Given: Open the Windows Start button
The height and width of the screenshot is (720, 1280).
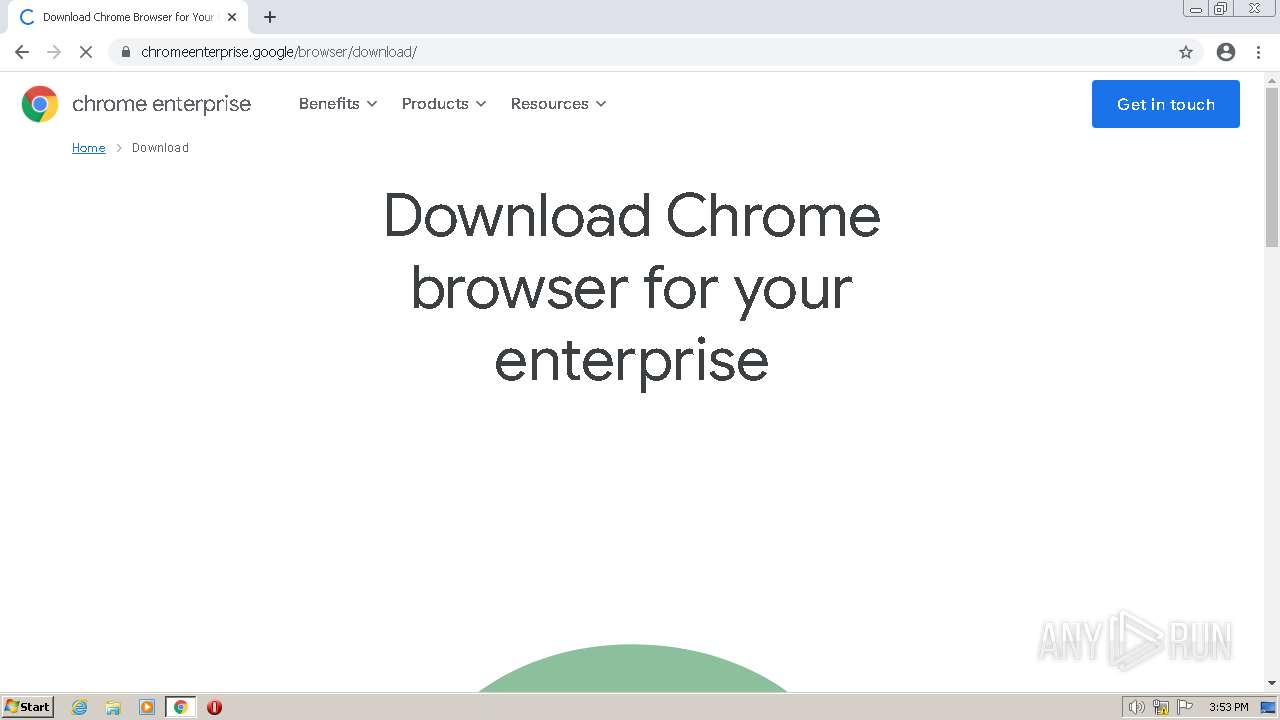Looking at the screenshot, I should (27, 706).
